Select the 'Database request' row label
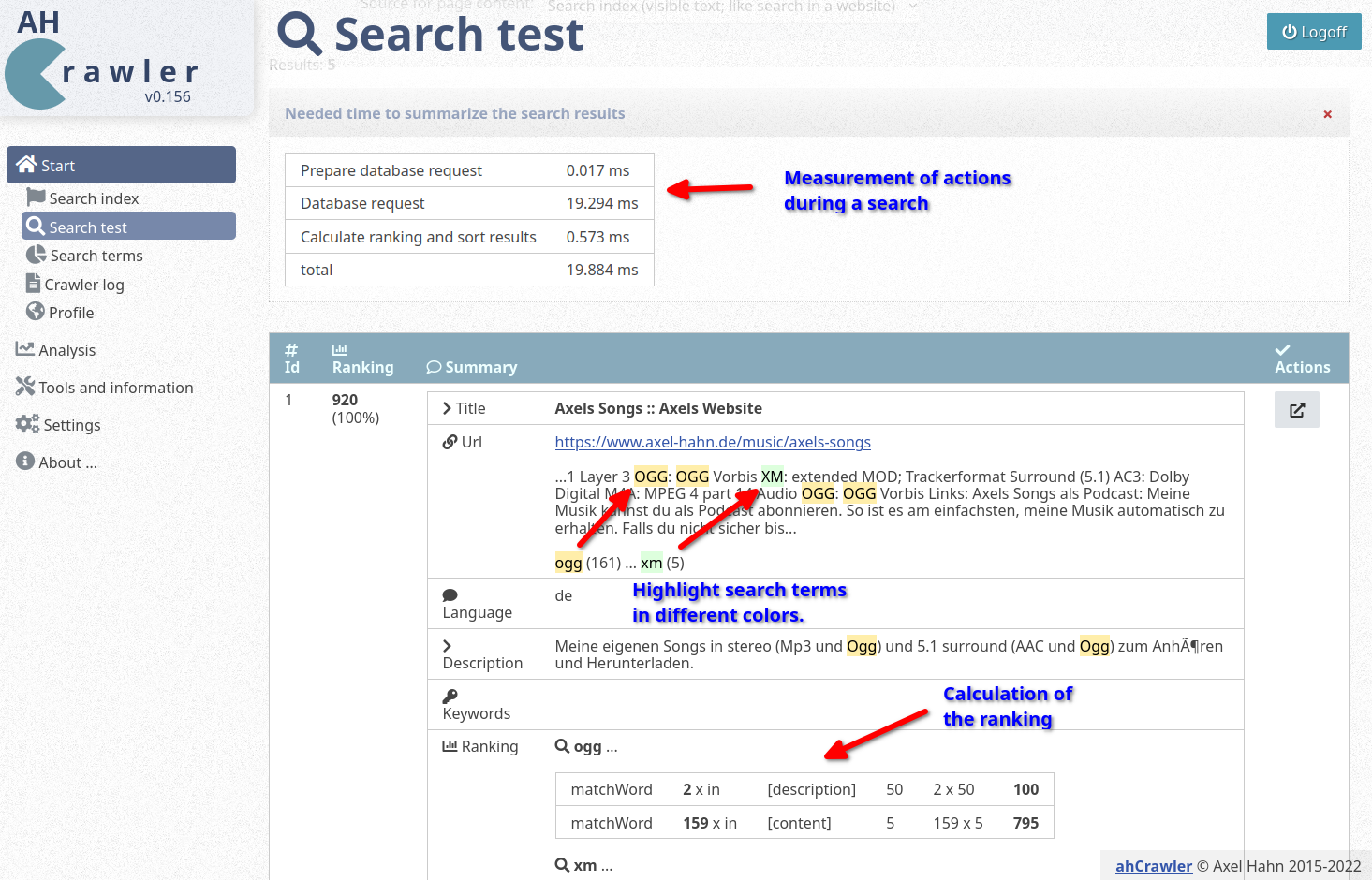 click(x=362, y=203)
